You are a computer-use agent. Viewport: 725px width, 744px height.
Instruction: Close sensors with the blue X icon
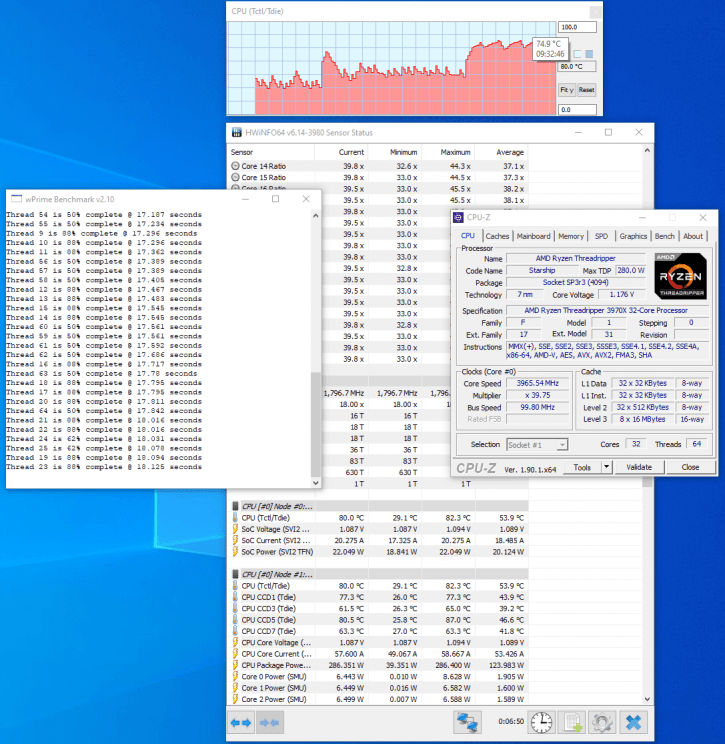pyautogui.click(x=633, y=721)
